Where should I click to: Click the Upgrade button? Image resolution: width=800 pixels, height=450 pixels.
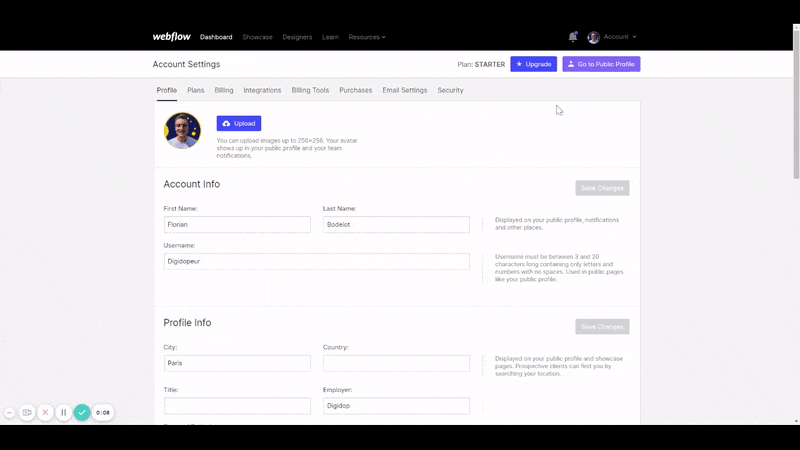(x=534, y=64)
